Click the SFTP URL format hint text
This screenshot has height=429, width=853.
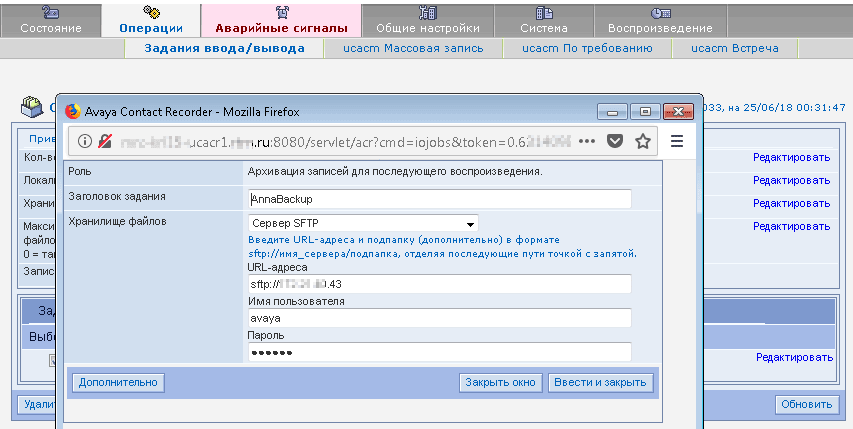click(x=442, y=247)
